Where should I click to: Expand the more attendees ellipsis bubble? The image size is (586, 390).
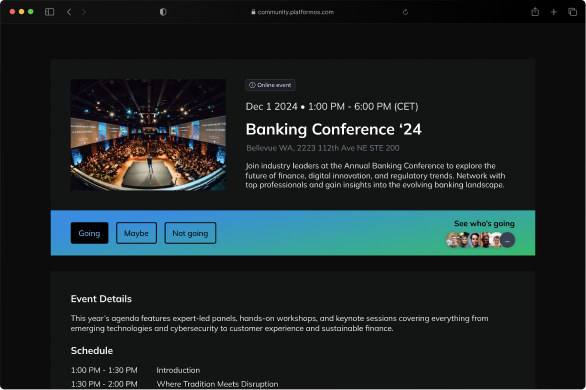(508, 240)
